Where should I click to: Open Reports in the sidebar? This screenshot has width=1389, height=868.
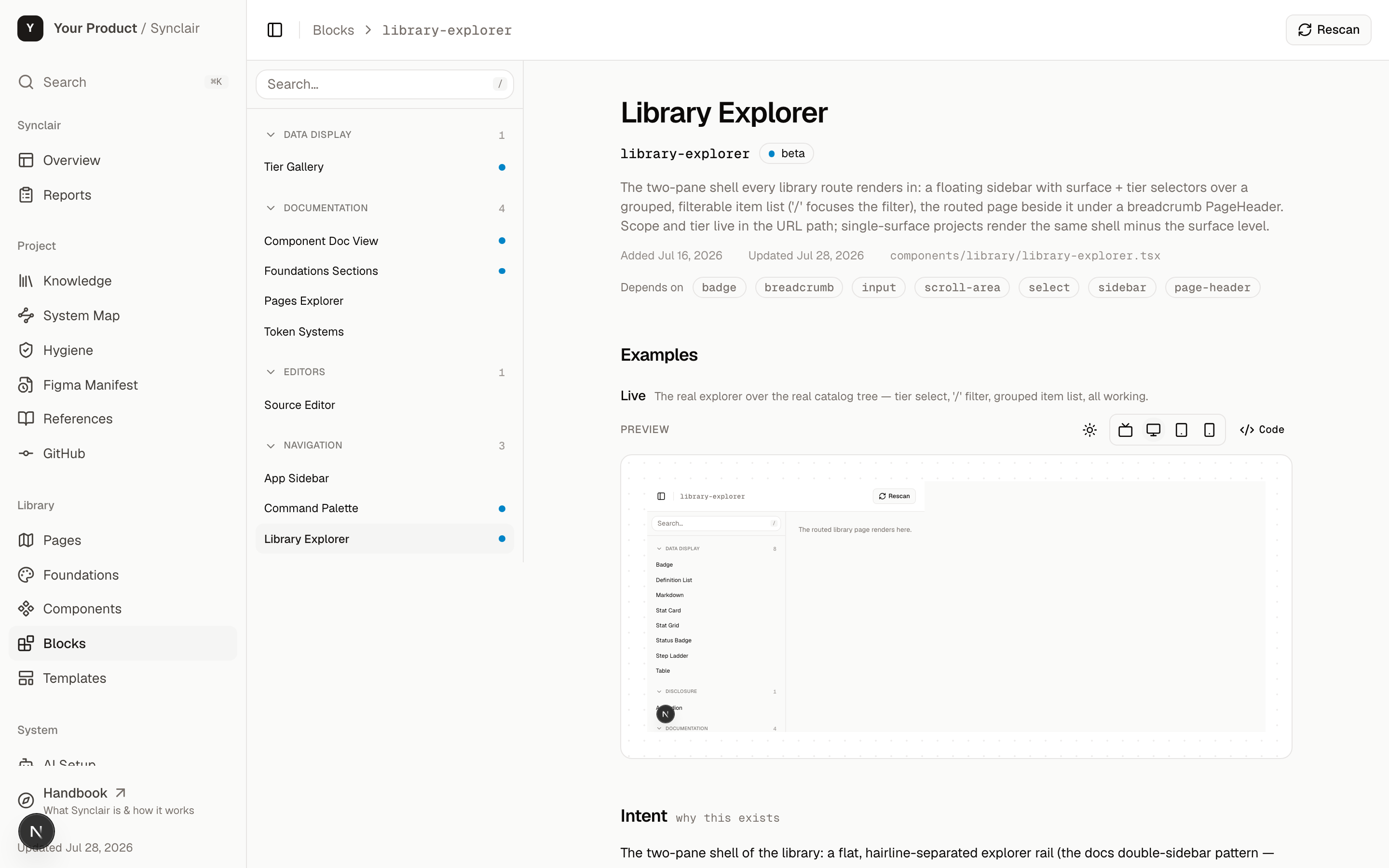coord(123,195)
